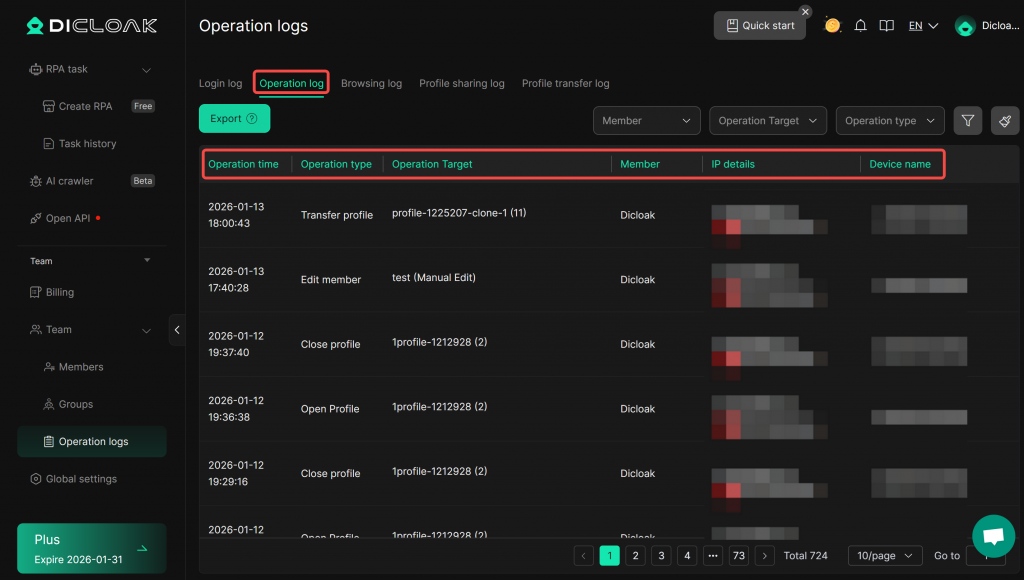Change the 10/page size dropdown

[885, 556]
